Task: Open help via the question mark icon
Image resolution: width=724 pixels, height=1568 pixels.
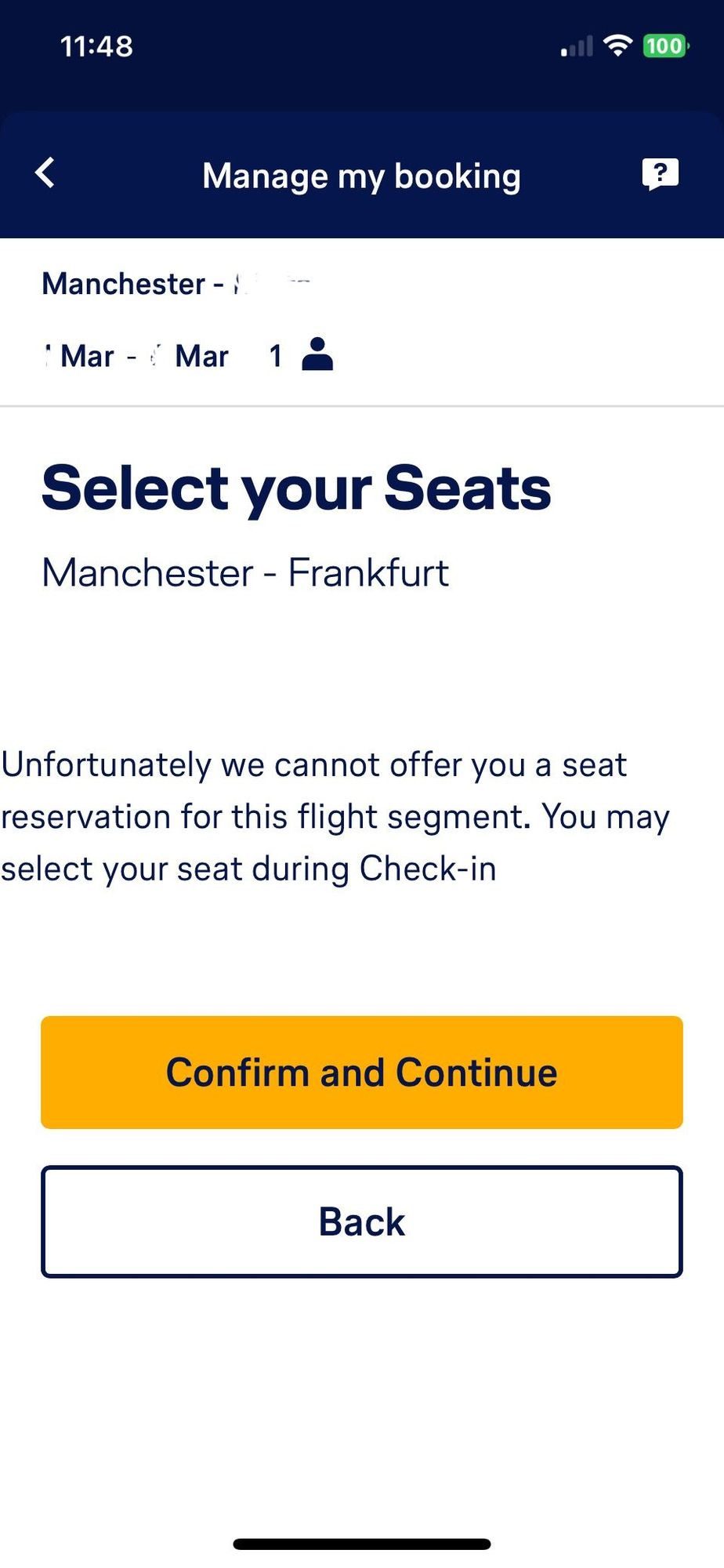Action: point(660,173)
